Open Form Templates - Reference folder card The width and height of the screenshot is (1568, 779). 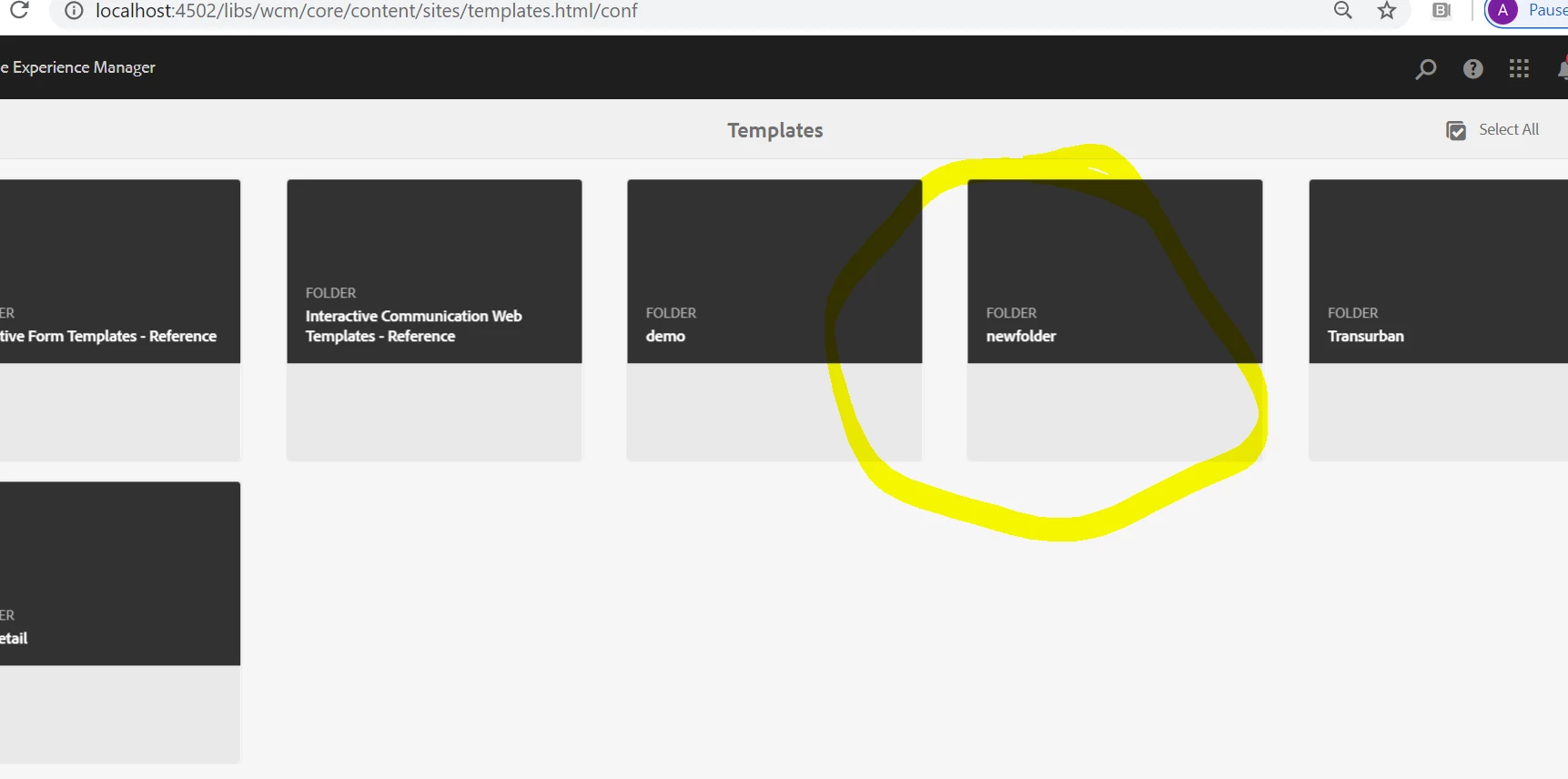[120, 320]
